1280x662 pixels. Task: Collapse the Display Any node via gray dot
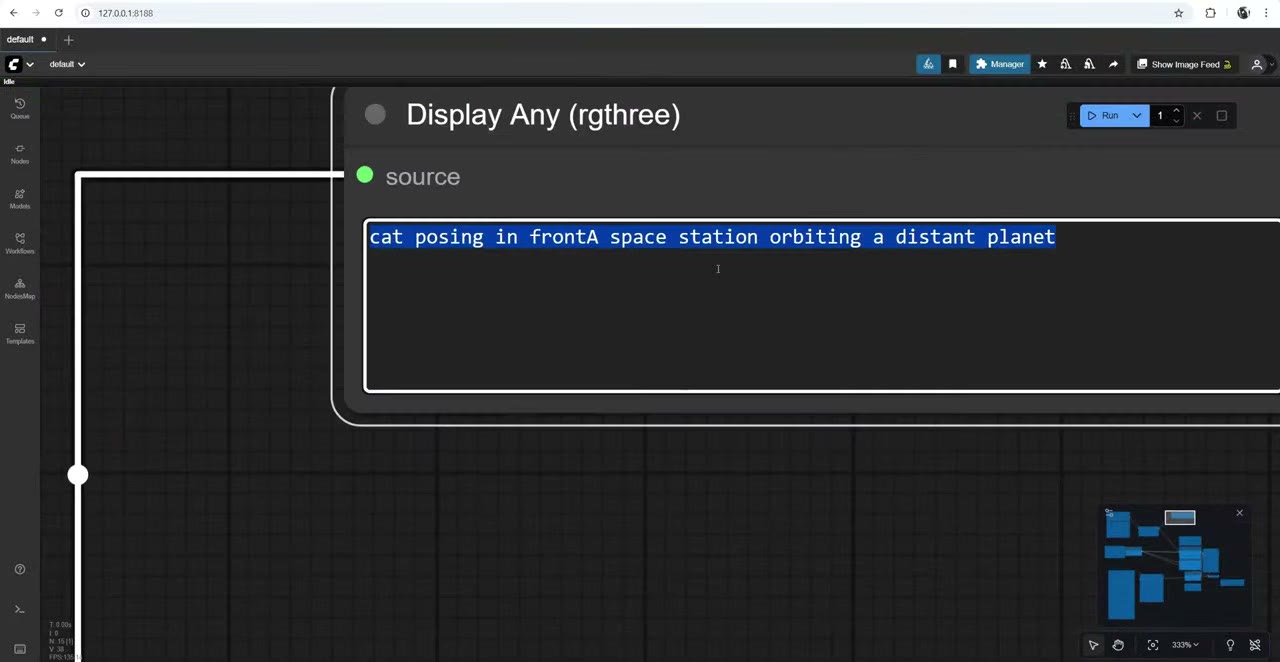click(x=375, y=115)
